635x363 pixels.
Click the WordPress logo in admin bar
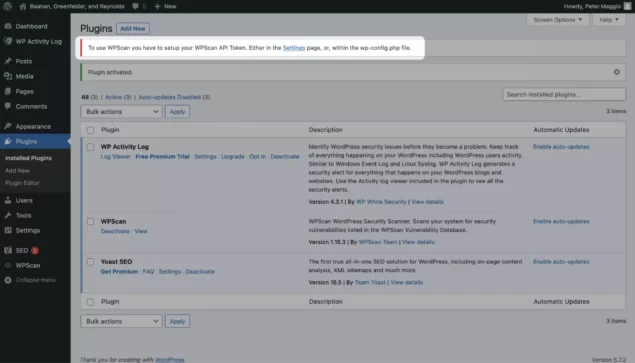coord(8,6)
